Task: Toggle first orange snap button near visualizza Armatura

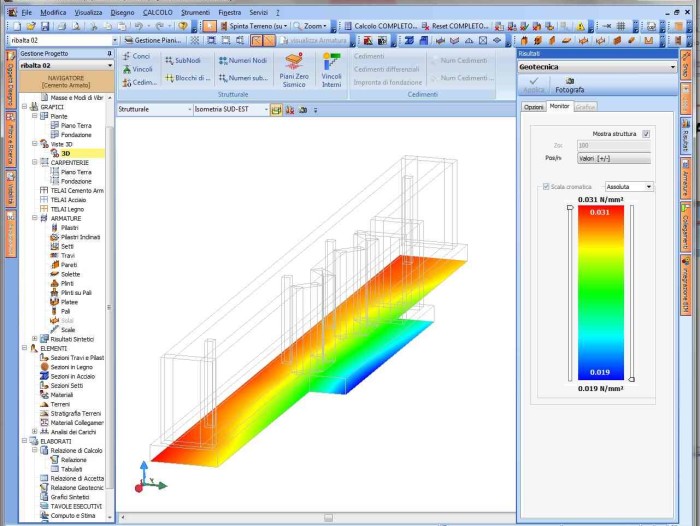Action: pyautogui.click(x=256, y=41)
